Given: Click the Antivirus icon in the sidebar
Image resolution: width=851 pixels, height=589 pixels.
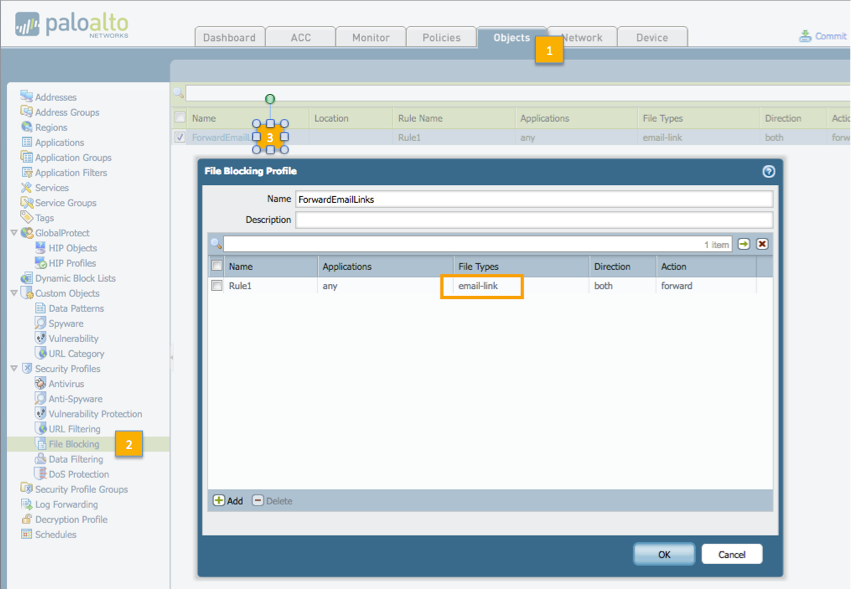Looking at the screenshot, I should 41,384.
